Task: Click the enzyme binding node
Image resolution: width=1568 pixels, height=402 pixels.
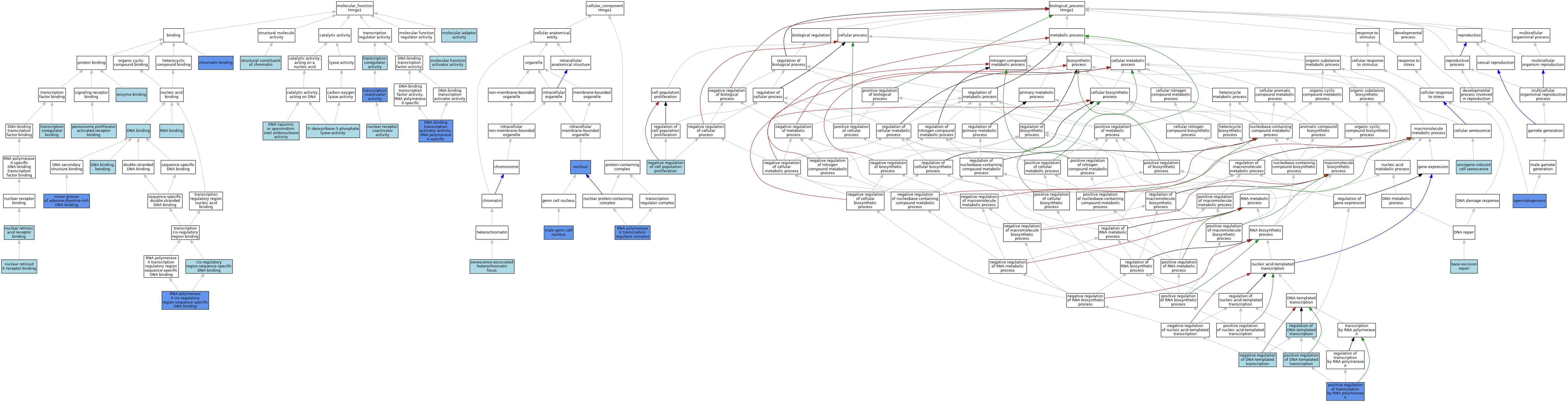Action: [131, 94]
